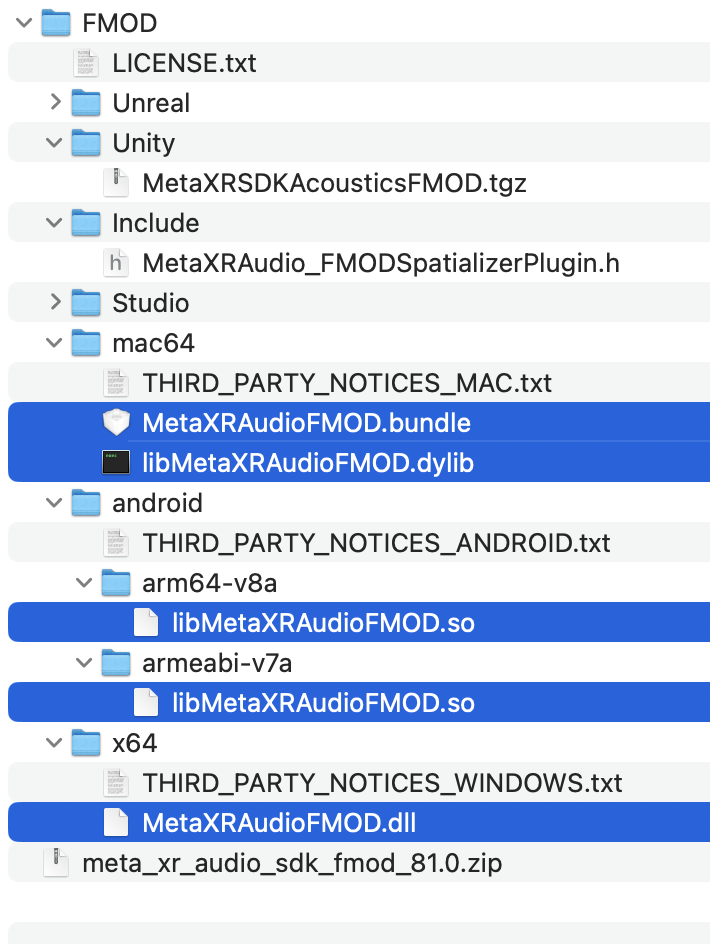Collapse the top-level FMOD folder
Image resolution: width=710 pixels, height=944 pixels.
coord(25,23)
